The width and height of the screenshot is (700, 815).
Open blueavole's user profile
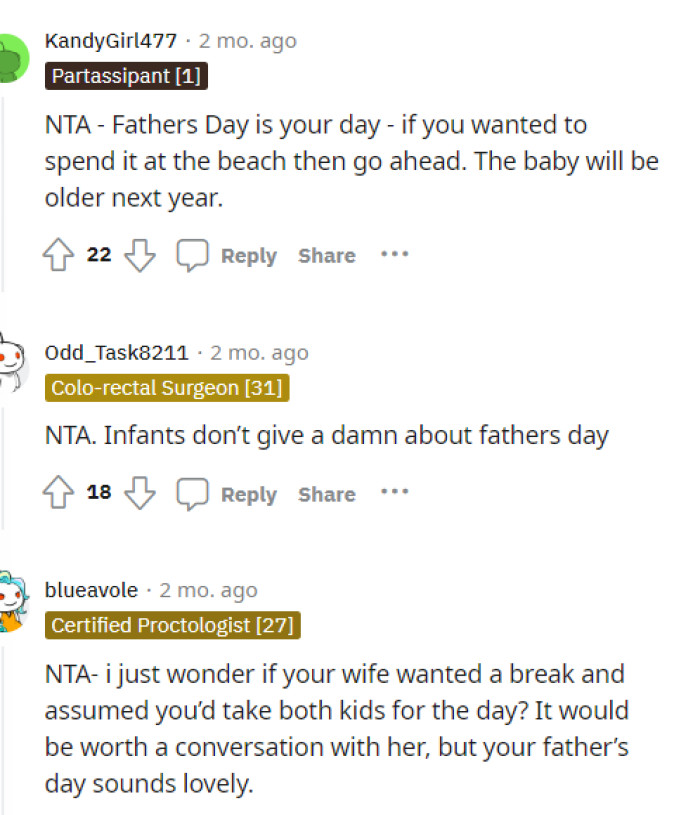click(x=91, y=590)
